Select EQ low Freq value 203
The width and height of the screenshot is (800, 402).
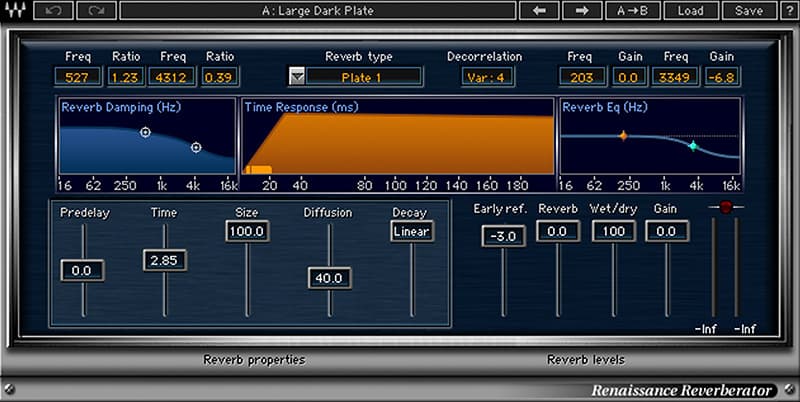(582, 77)
